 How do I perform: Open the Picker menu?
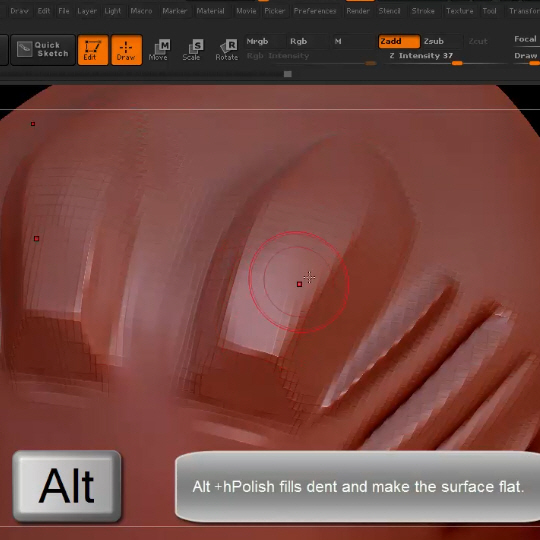[x=274, y=11]
